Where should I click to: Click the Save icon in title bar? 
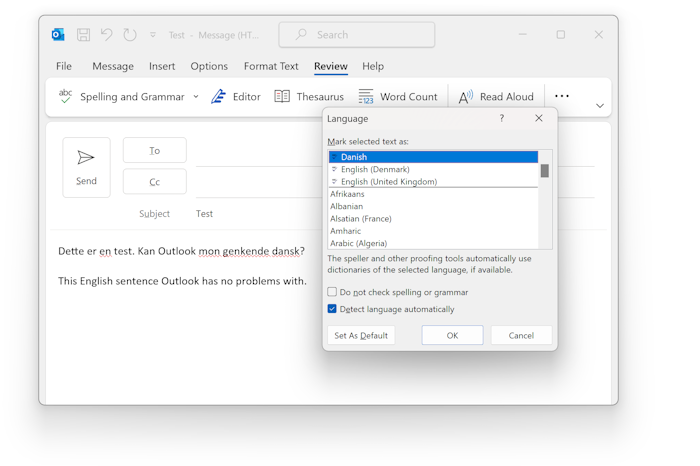83,35
